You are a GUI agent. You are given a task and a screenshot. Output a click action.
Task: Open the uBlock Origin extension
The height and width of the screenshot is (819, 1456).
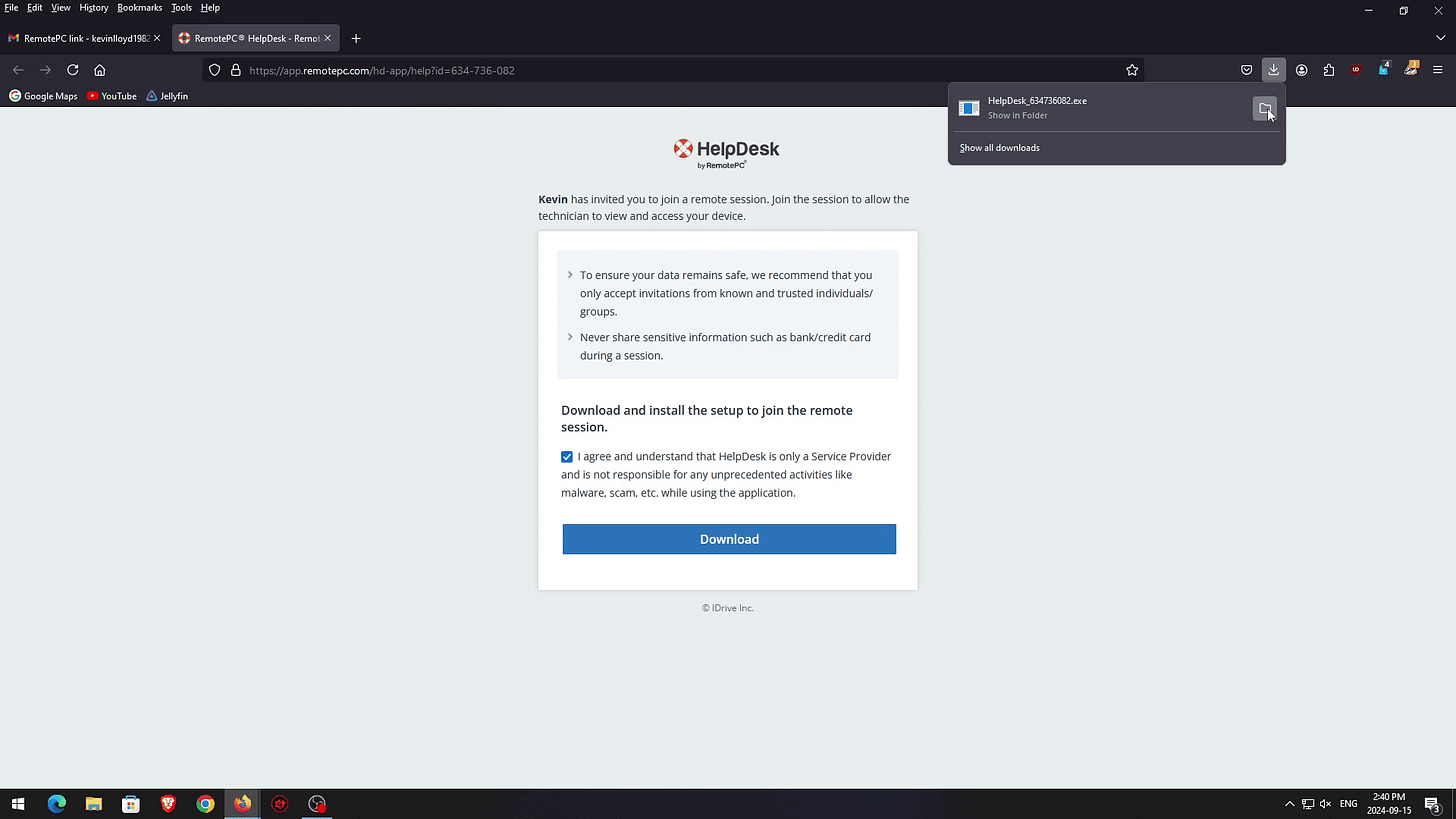pyautogui.click(x=1356, y=70)
